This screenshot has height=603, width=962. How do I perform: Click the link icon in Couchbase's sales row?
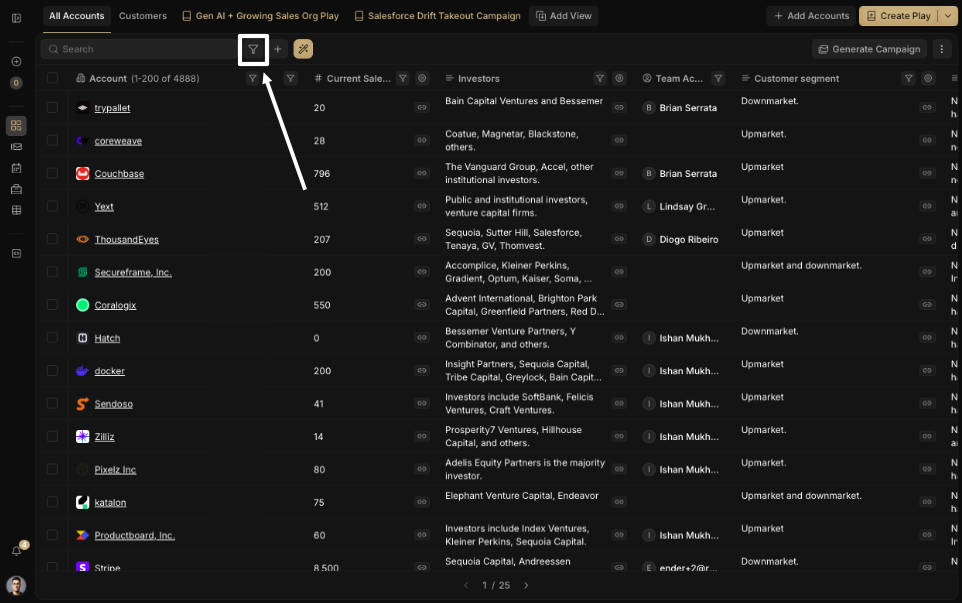coord(421,174)
